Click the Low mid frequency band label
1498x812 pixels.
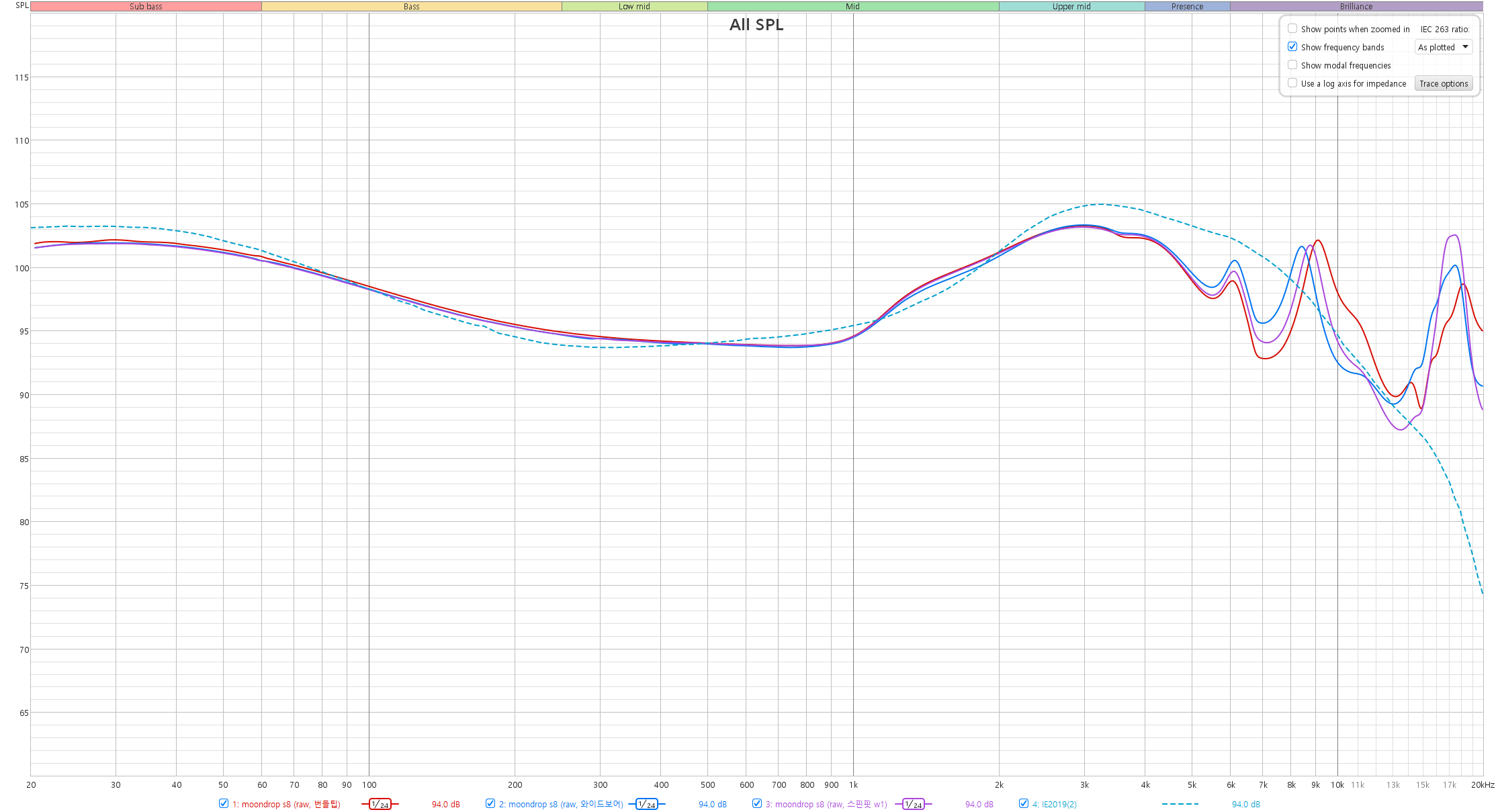tap(634, 6)
